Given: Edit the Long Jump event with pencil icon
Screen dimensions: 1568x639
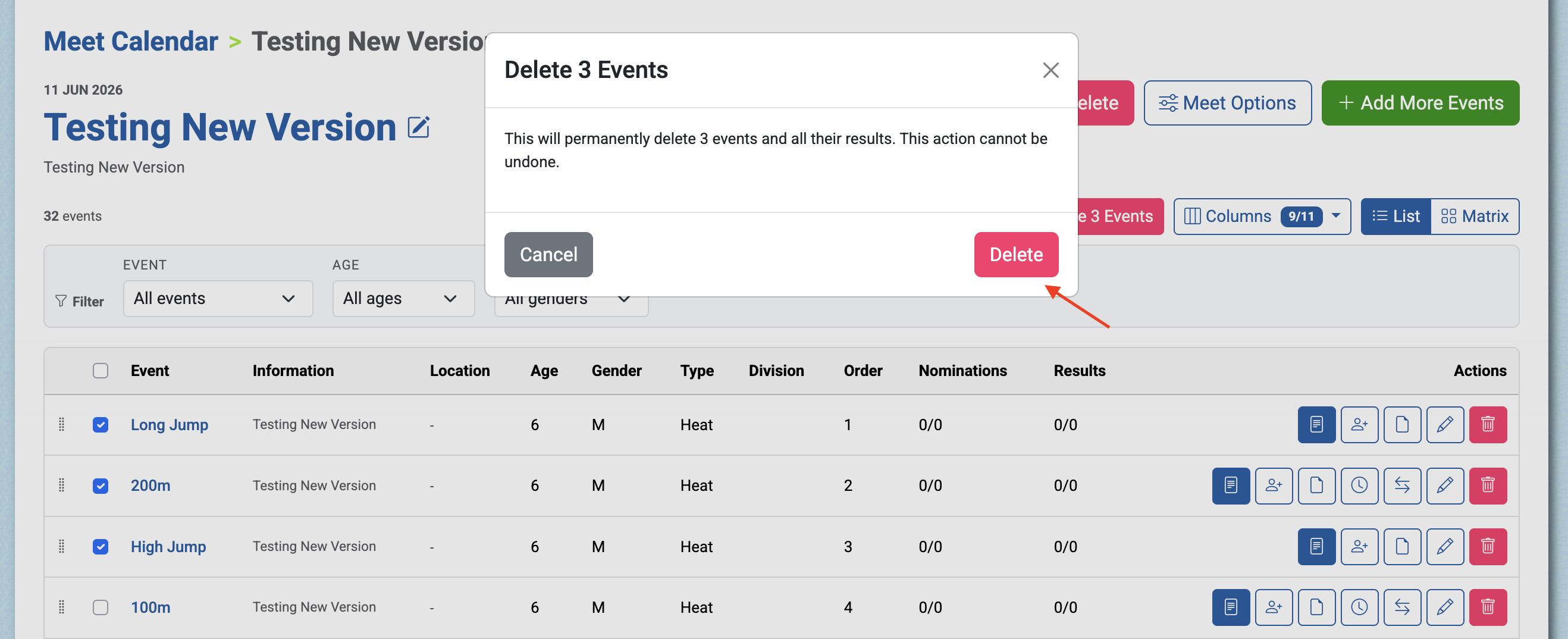Looking at the screenshot, I should click(1445, 424).
